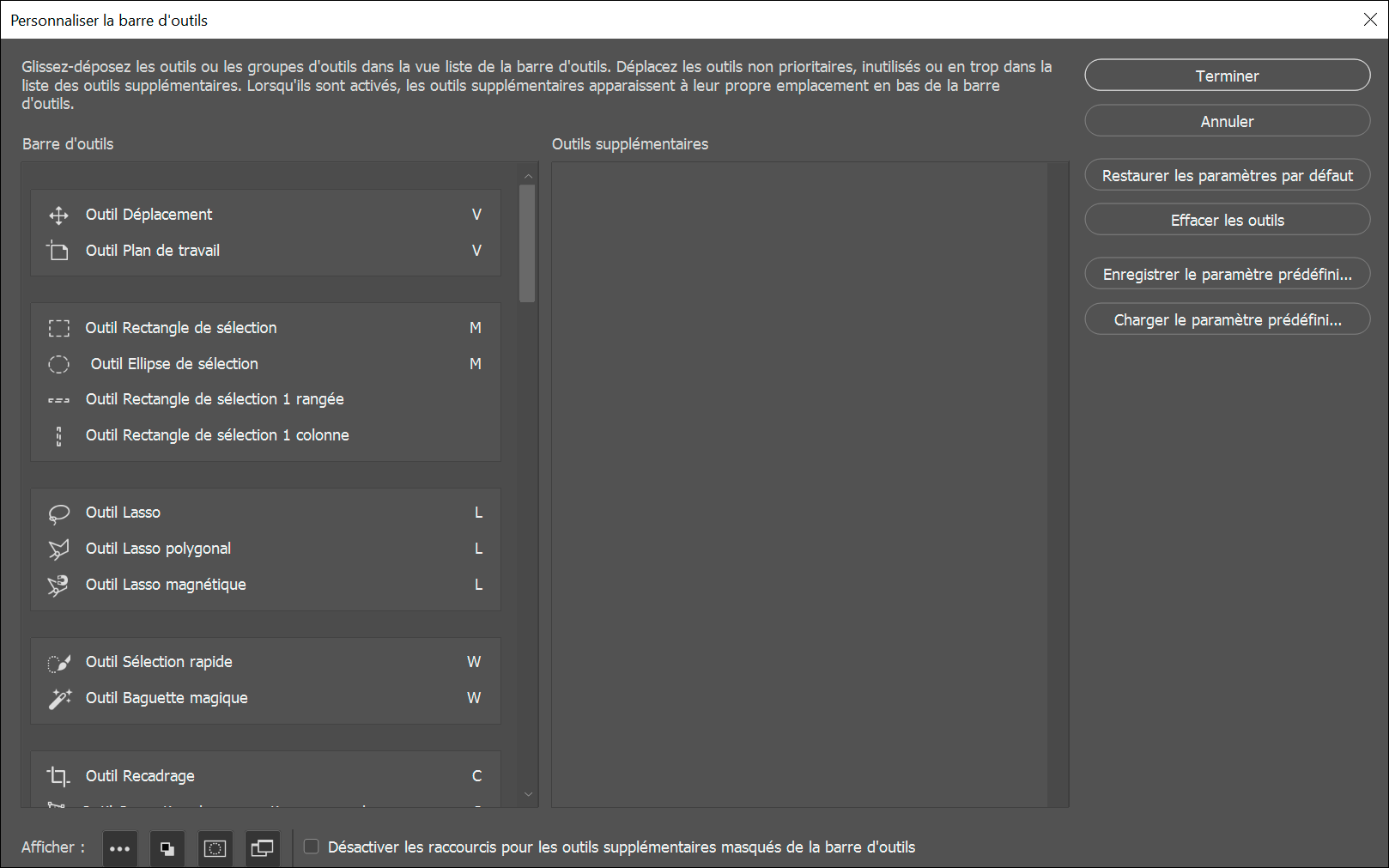
Task: Select the Rectangle de sélection marquee icon
Action: coord(58,328)
